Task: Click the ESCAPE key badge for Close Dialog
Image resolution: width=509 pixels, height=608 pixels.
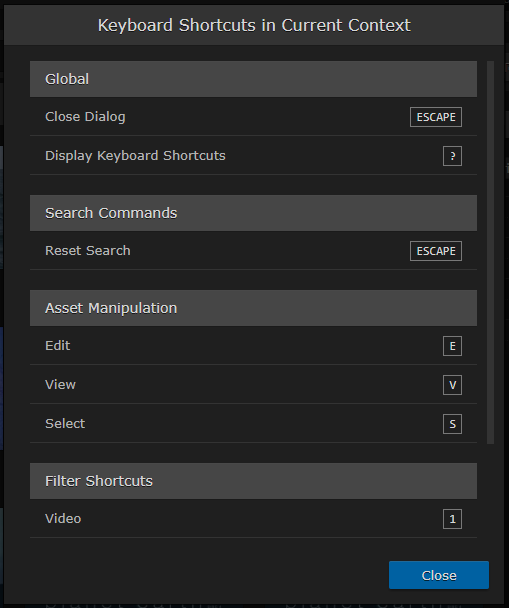Action: click(x=436, y=117)
